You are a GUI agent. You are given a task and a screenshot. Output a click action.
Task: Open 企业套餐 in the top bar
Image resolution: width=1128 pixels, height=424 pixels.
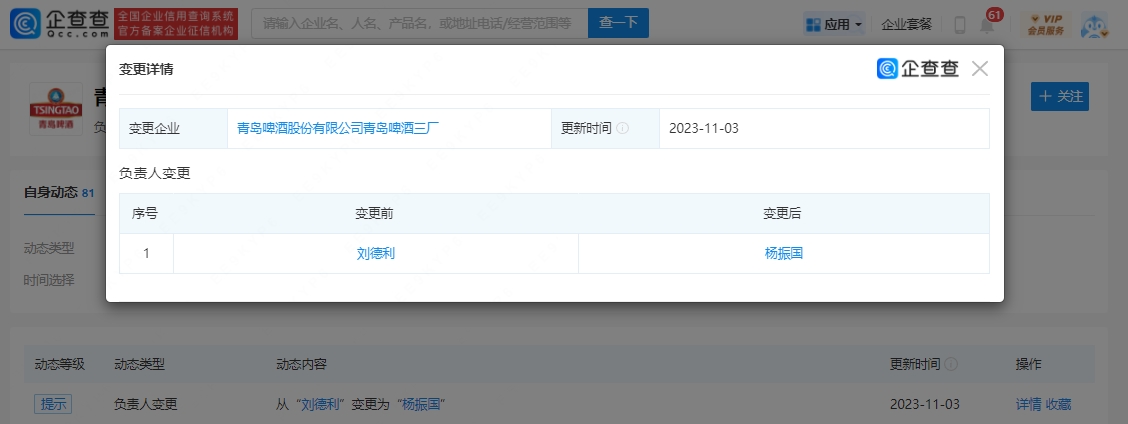click(x=906, y=24)
